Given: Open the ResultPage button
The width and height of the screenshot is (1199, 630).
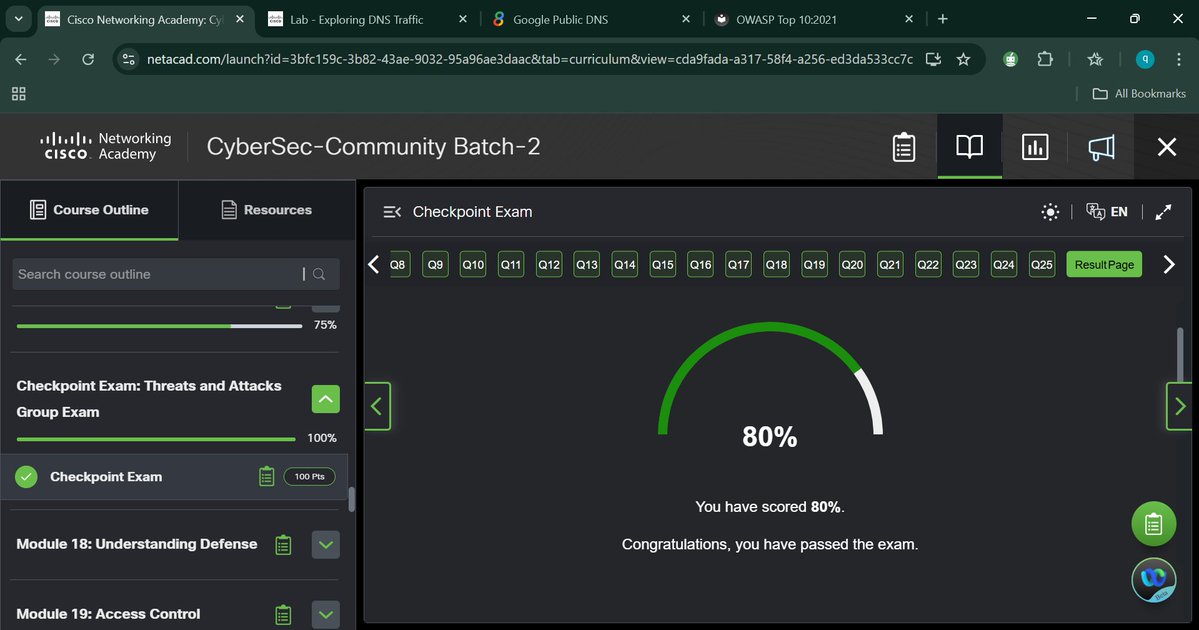Looking at the screenshot, I should 1104,265.
